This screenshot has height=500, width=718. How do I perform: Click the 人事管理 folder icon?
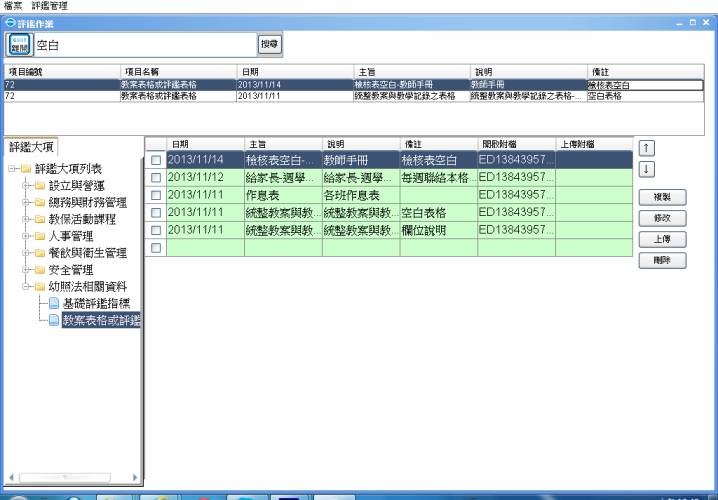pyautogui.click(x=39, y=236)
